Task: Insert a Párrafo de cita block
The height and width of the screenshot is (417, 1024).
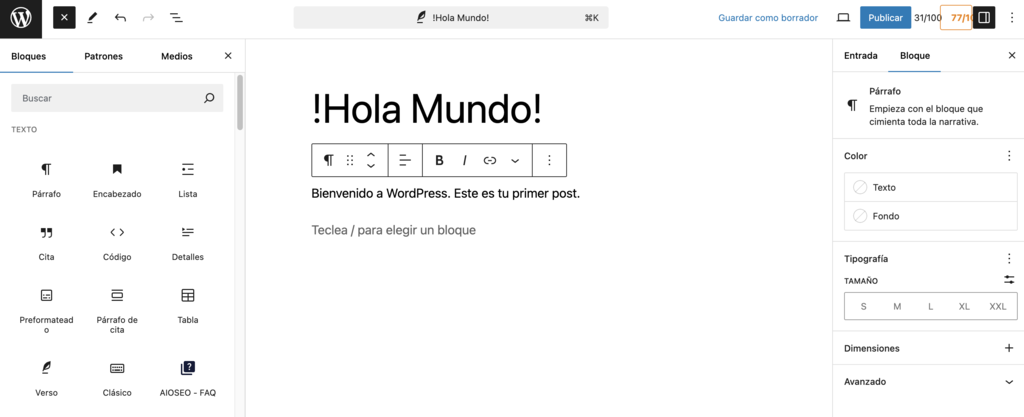Action: [x=117, y=311]
